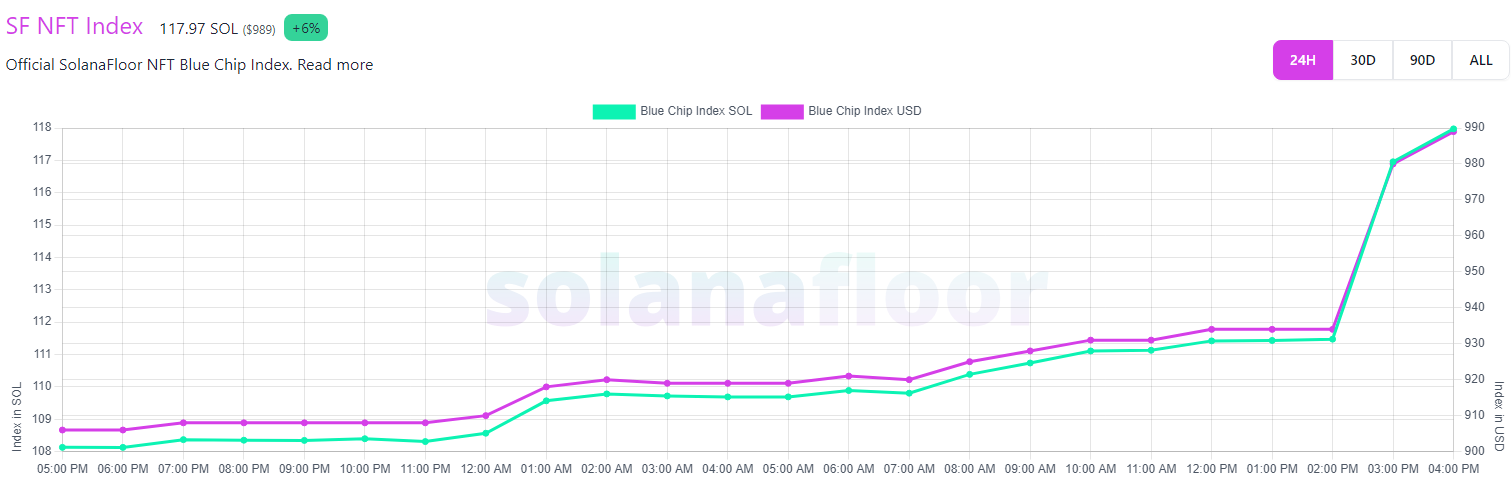Click the 117.97 SOL index value
Viewport: 1512px width, 480px height.
198,29
